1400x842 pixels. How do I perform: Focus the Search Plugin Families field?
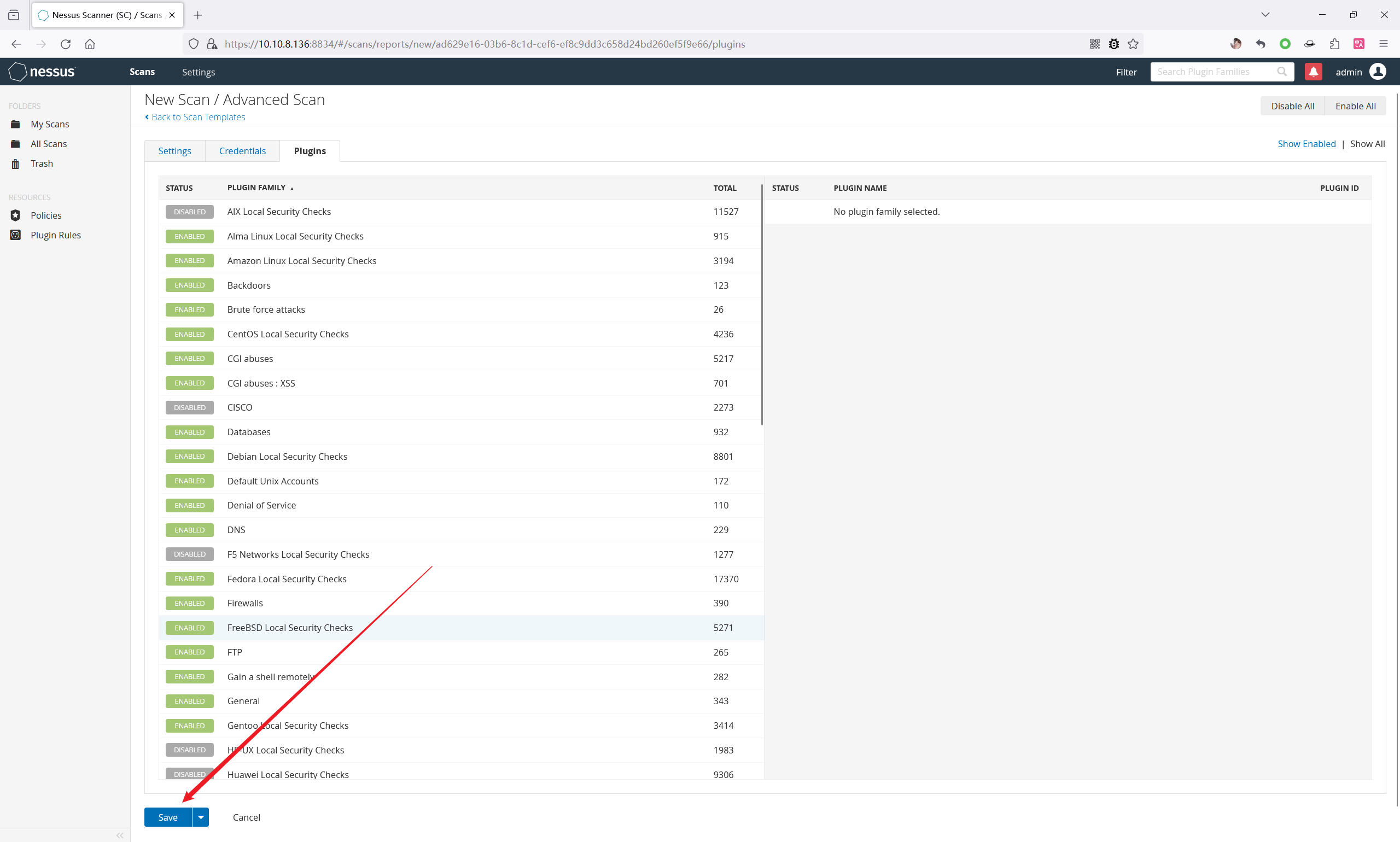tap(1222, 72)
